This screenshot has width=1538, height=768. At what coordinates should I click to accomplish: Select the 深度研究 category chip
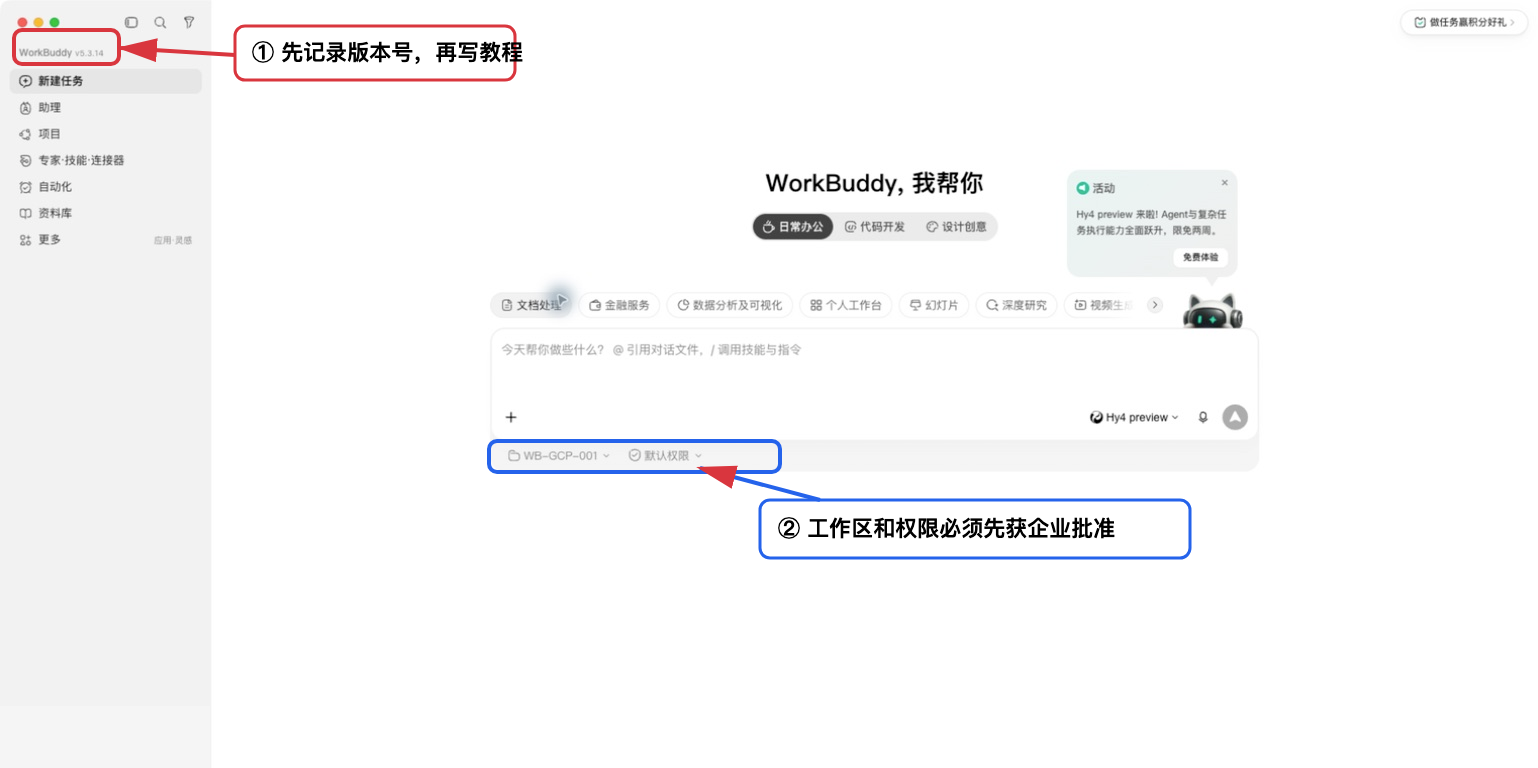(x=1017, y=305)
